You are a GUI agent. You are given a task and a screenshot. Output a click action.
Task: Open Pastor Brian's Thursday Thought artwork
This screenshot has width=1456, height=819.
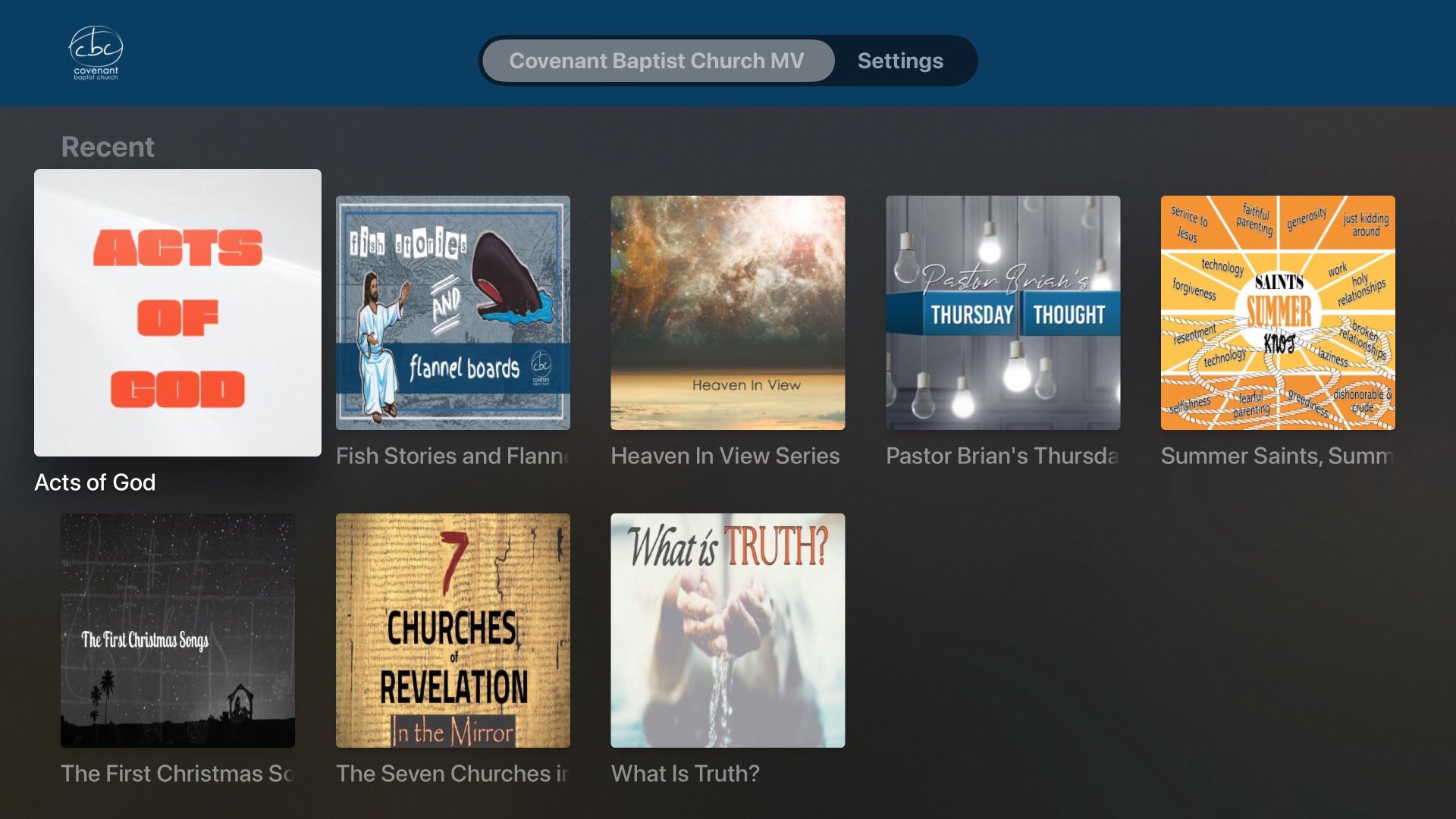(x=1003, y=312)
